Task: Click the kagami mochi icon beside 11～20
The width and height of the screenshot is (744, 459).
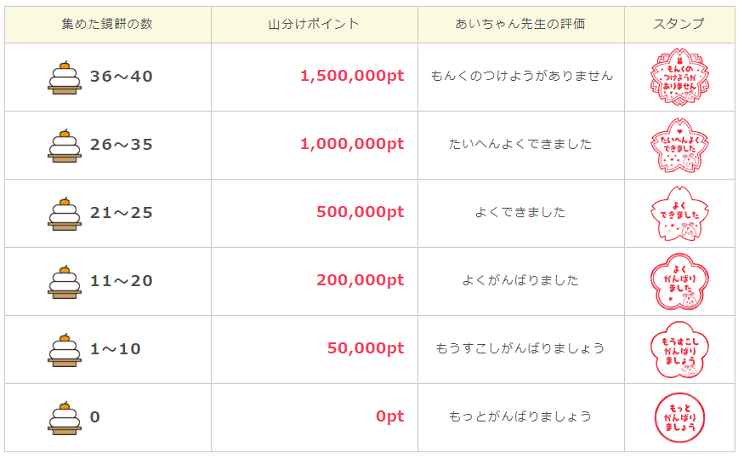Action: coord(64,281)
